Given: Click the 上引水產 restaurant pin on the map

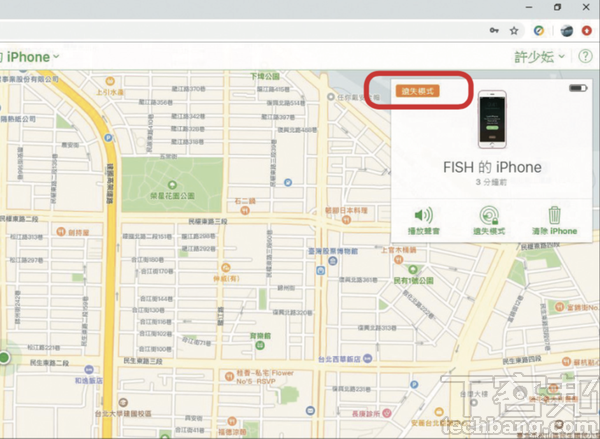Looking at the screenshot, I should (x=110, y=81).
